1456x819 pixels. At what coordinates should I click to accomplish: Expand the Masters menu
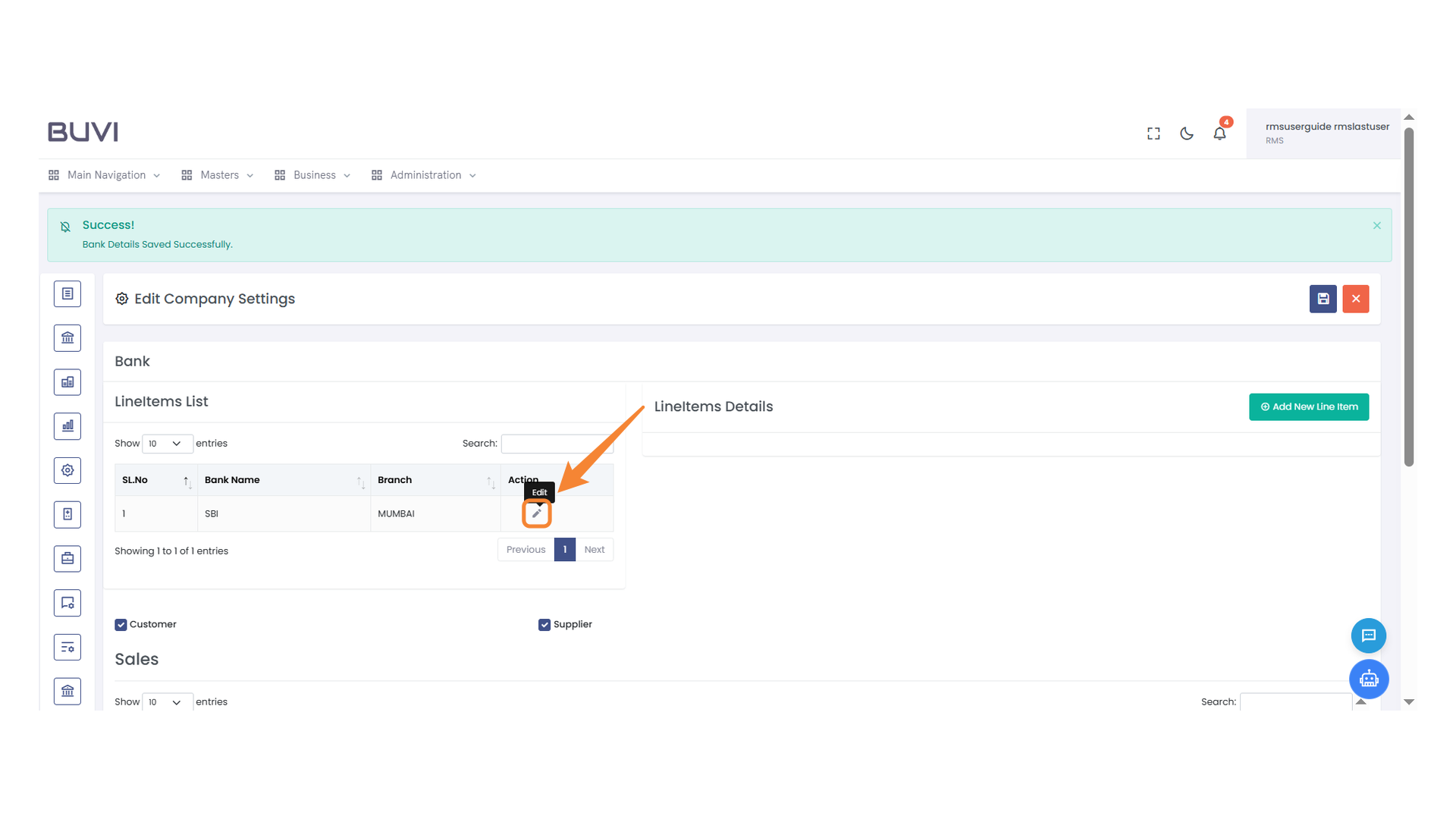tap(218, 175)
